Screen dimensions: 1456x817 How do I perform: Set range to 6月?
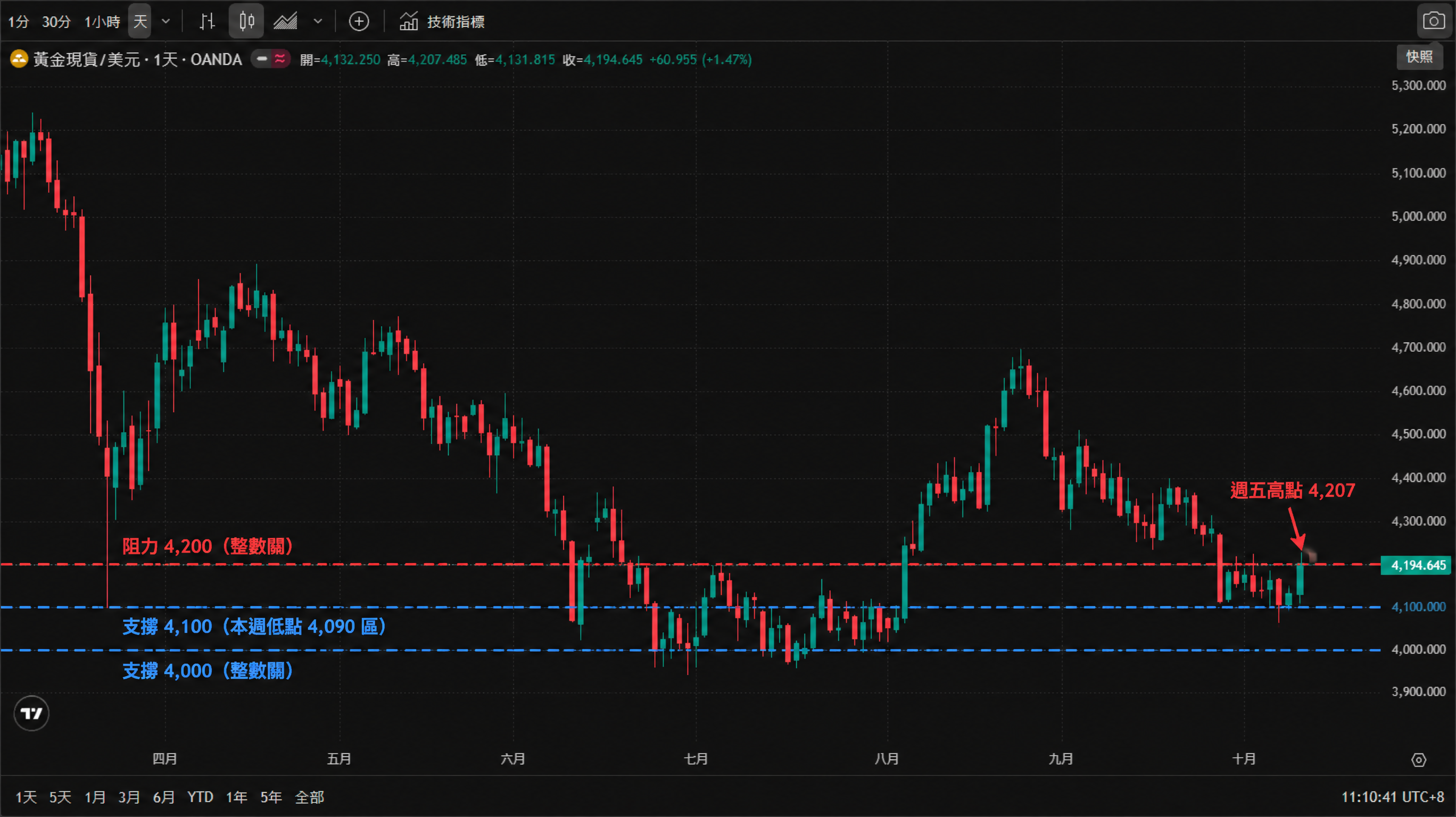[x=164, y=797]
